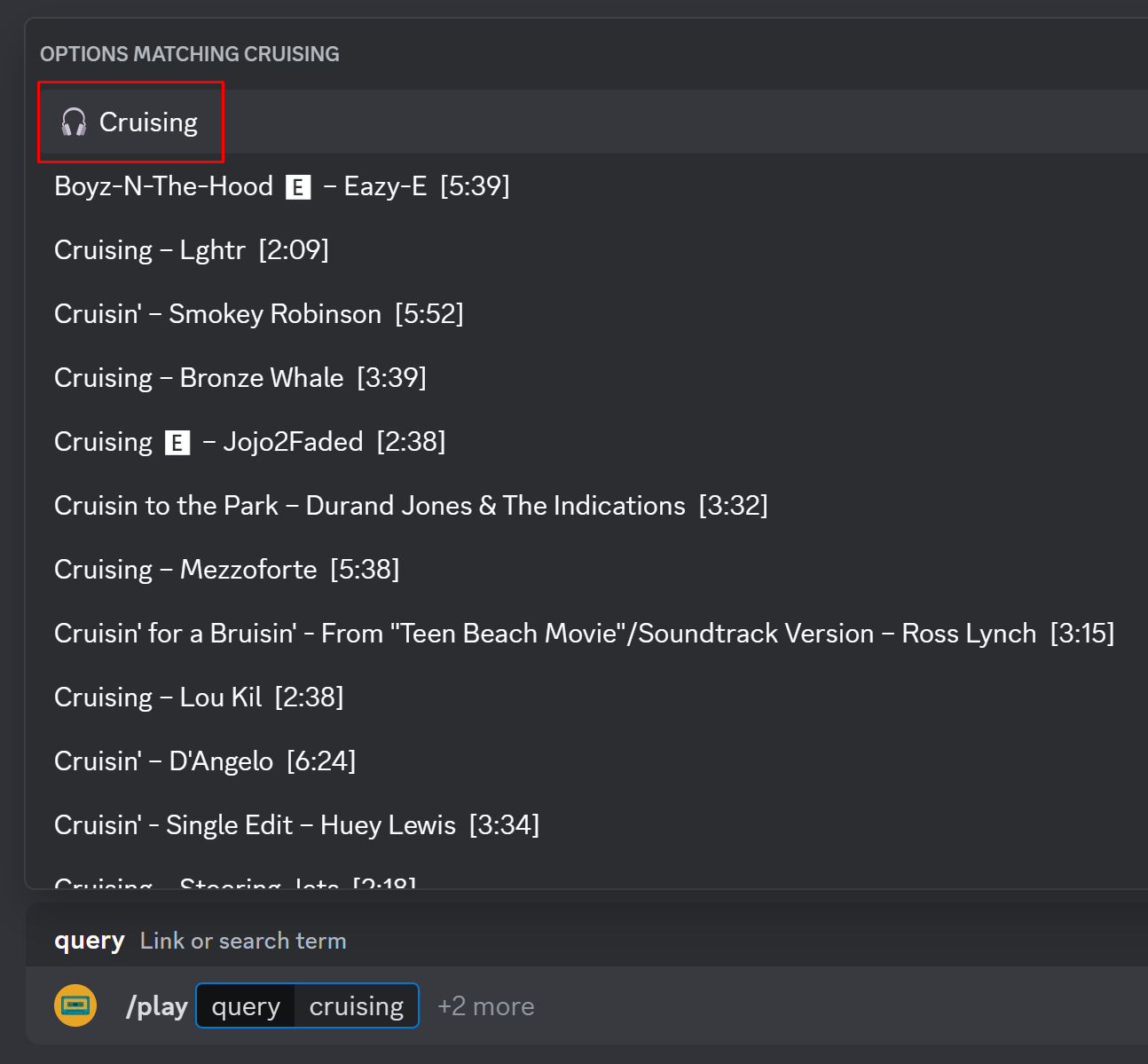Expand the +2 more options
This screenshot has height=1064, width=1148.
tap(485, 1006)
